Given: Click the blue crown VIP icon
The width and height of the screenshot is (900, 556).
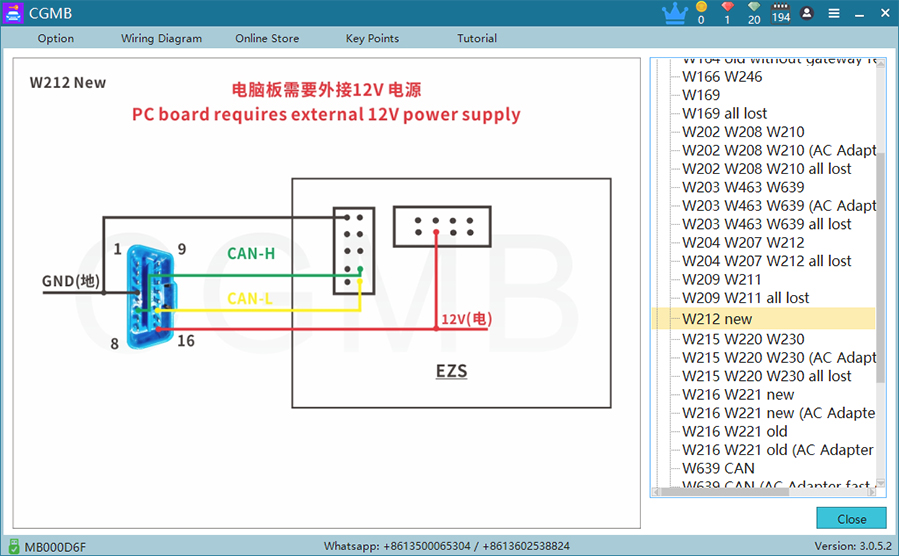Looking at the screenshot, I should click(676, 14).
